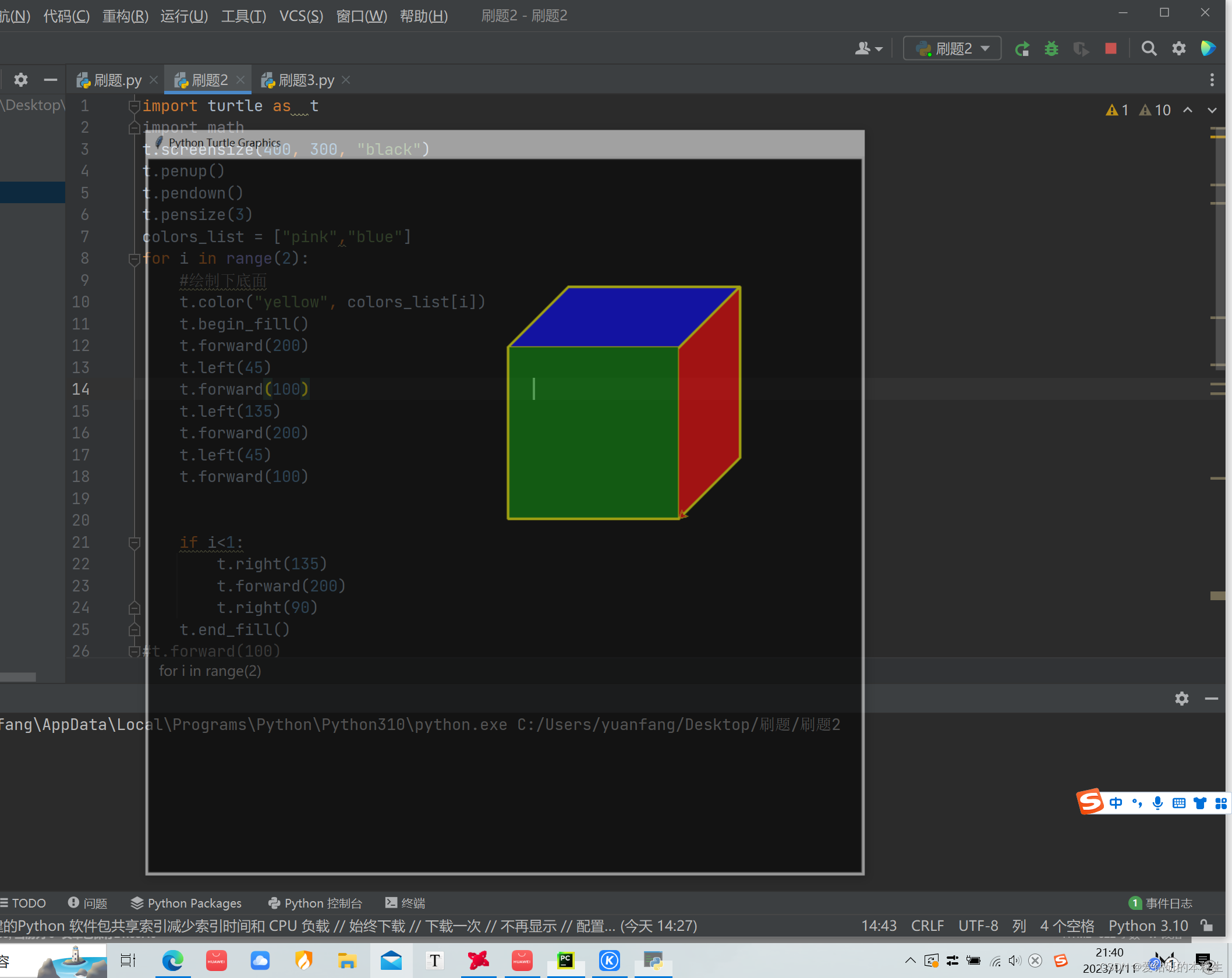The width and height of the screenshot is (1232, 978).
Task: Open the run panel settings gear
Action: pos(1181,698)
